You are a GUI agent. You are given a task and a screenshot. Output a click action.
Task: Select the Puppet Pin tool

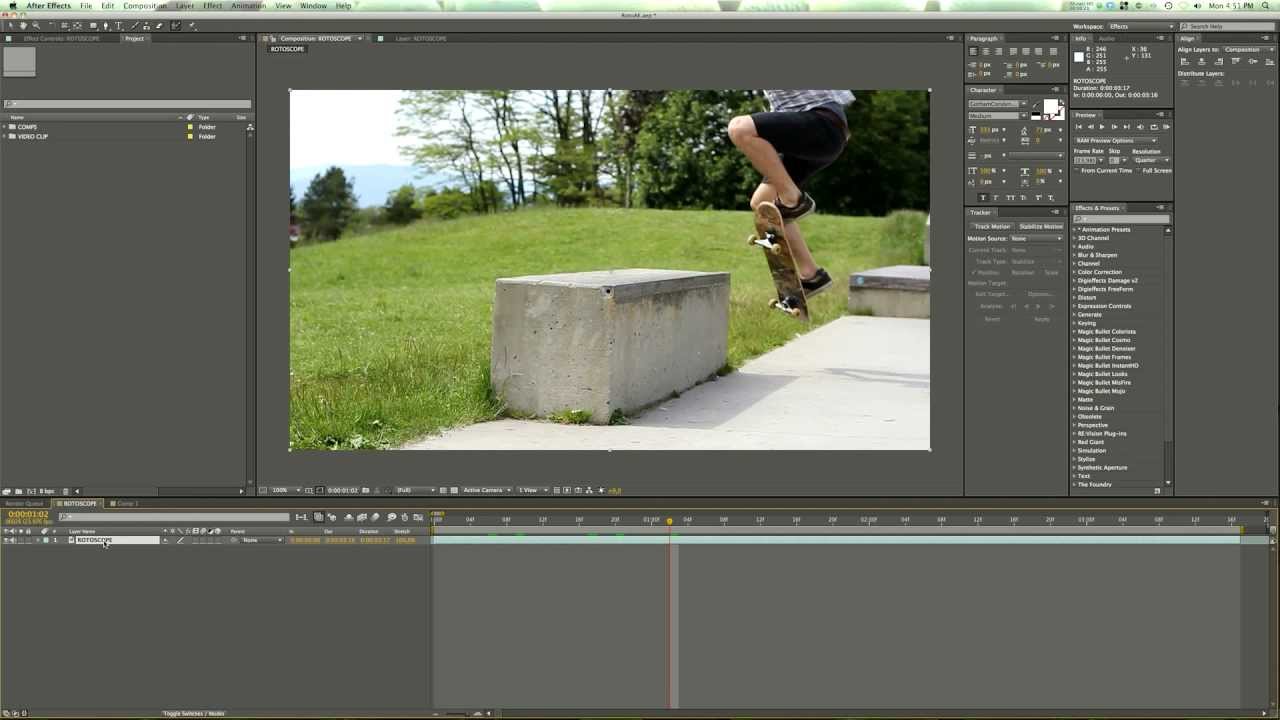[x=192, y=25]
